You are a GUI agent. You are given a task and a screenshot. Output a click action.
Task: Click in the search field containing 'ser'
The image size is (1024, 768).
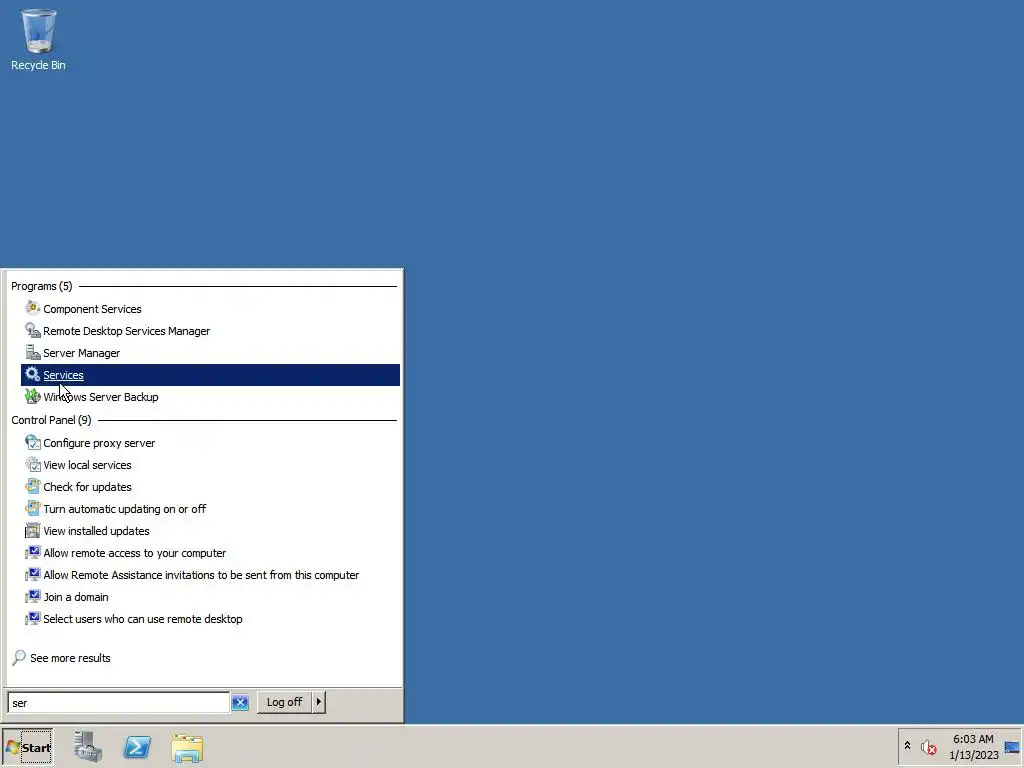118,703
